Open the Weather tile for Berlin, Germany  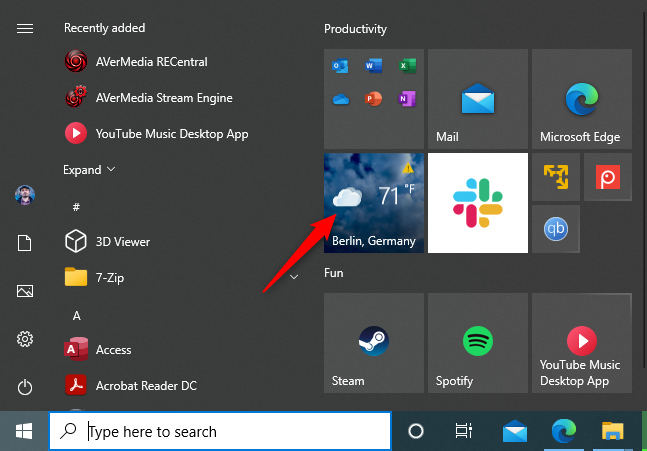click(374, 203)
